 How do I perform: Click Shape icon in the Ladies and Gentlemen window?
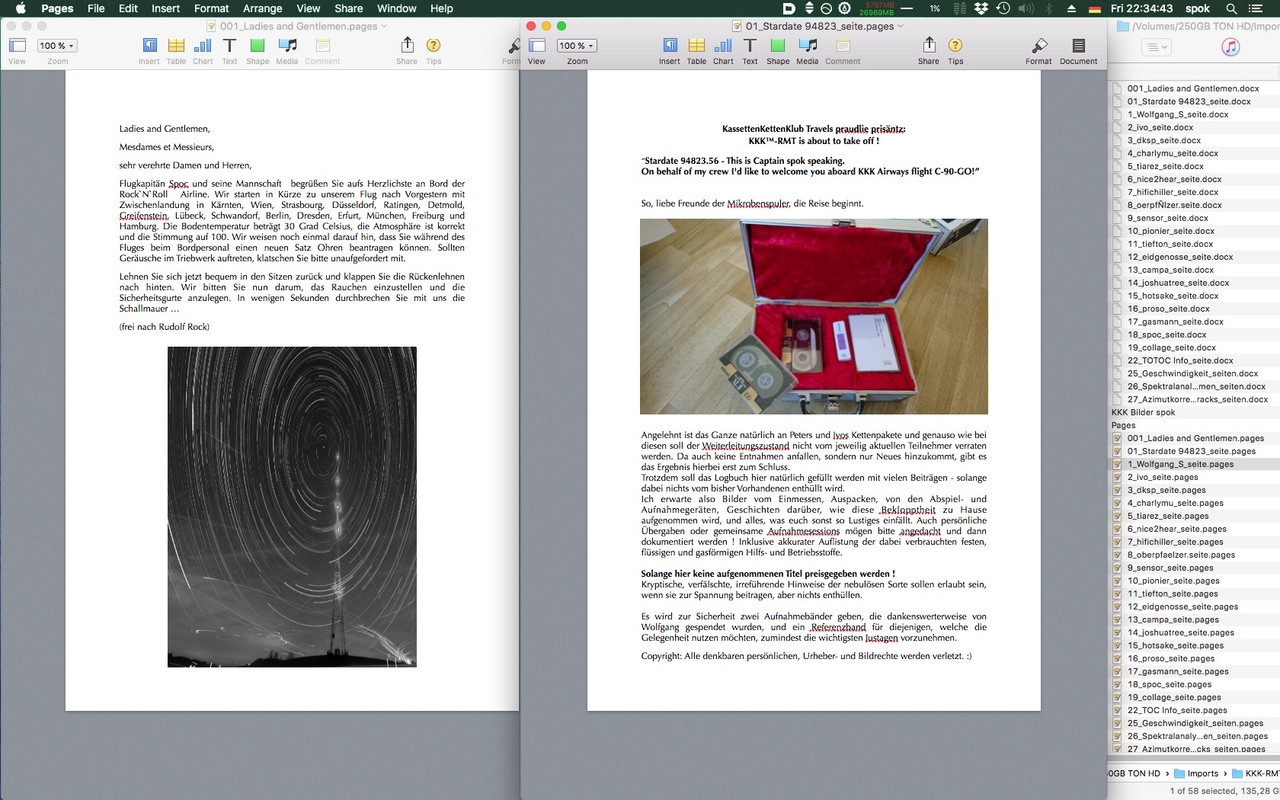tap(258, 46)
